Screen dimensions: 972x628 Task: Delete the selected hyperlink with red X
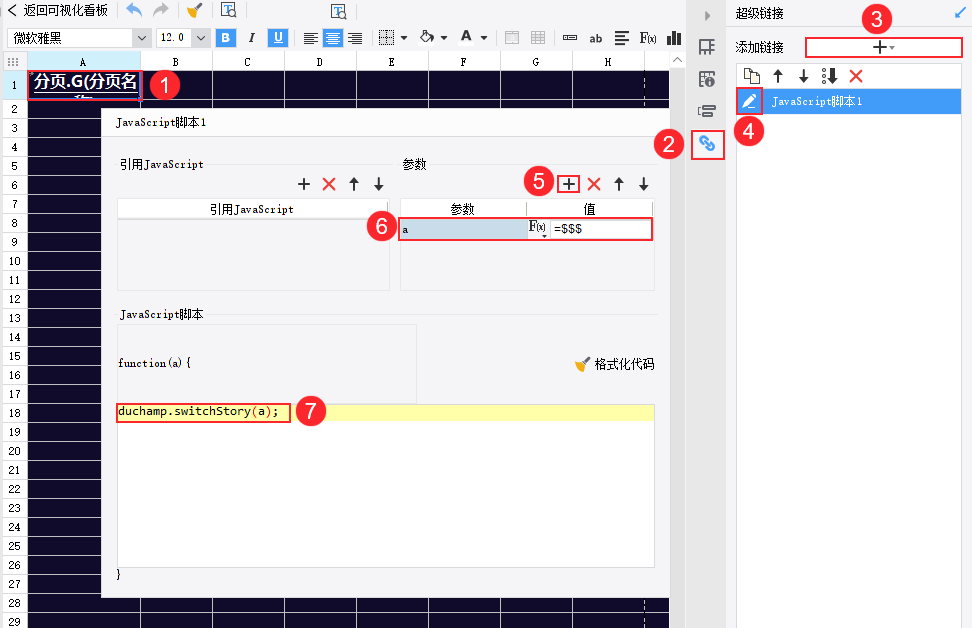[856, 76]
